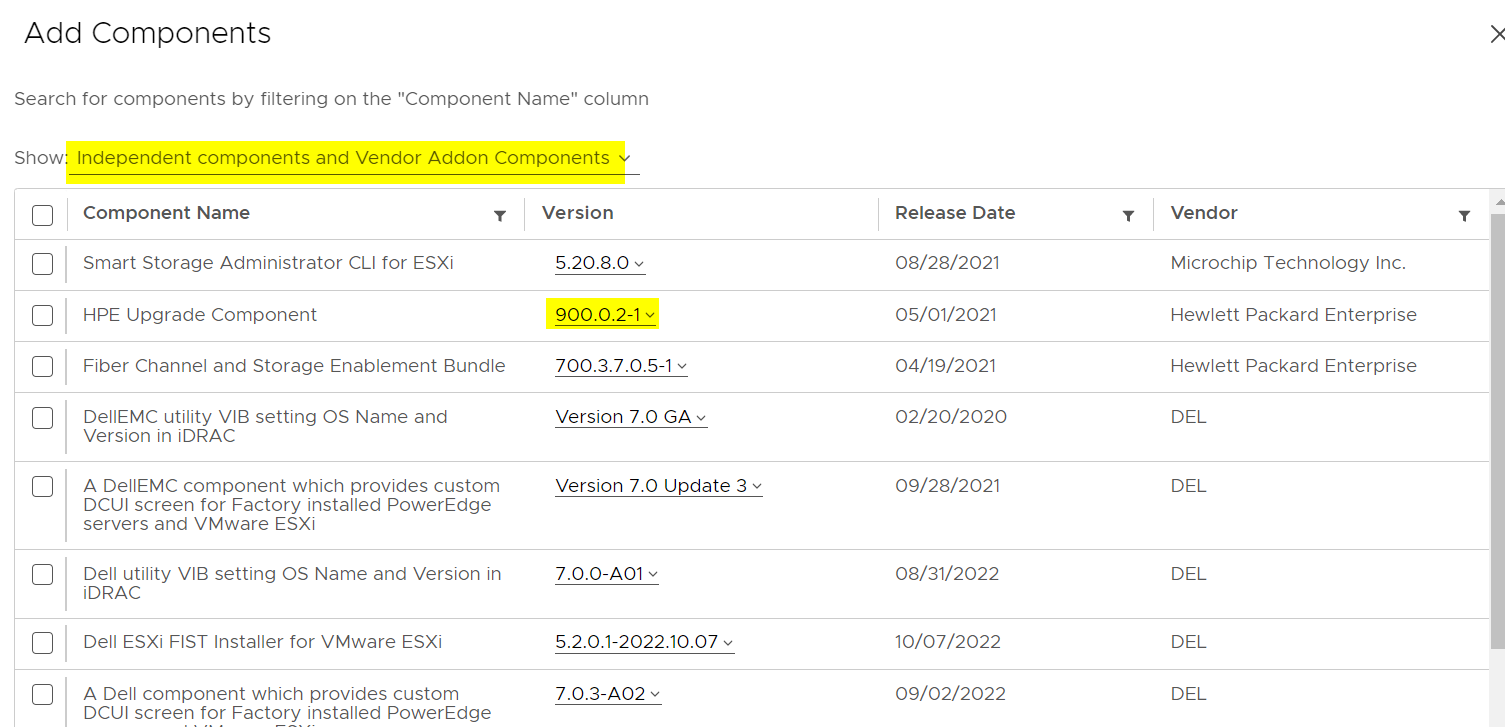Click the Release Date column header
1505x727 pixels.
[955, 213]
